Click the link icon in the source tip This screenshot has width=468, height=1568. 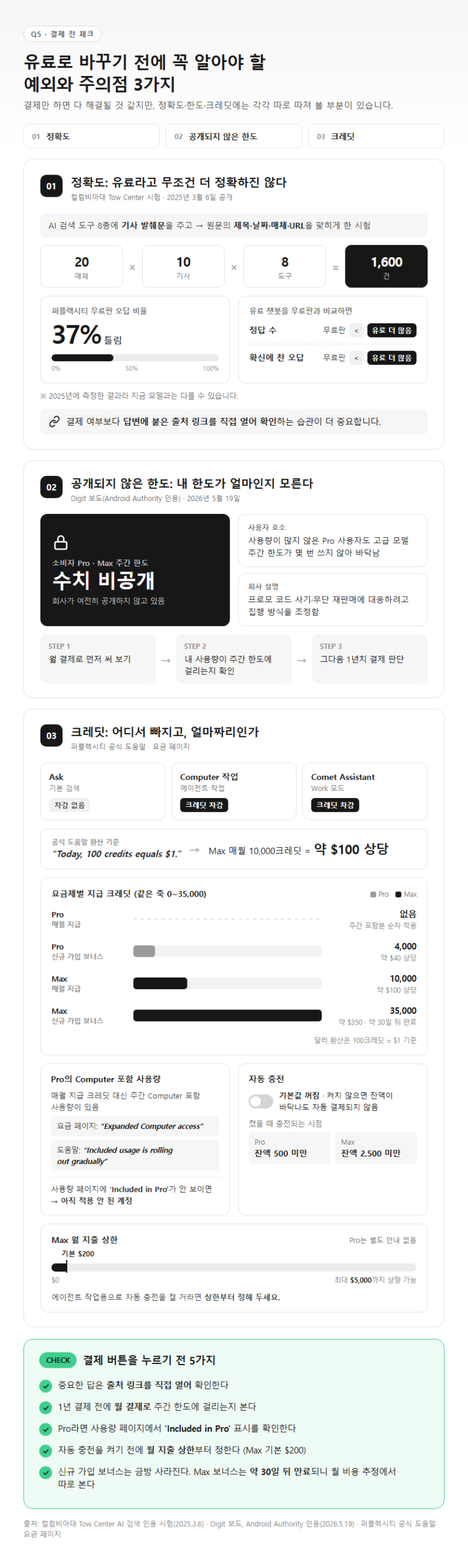point(54,421)
